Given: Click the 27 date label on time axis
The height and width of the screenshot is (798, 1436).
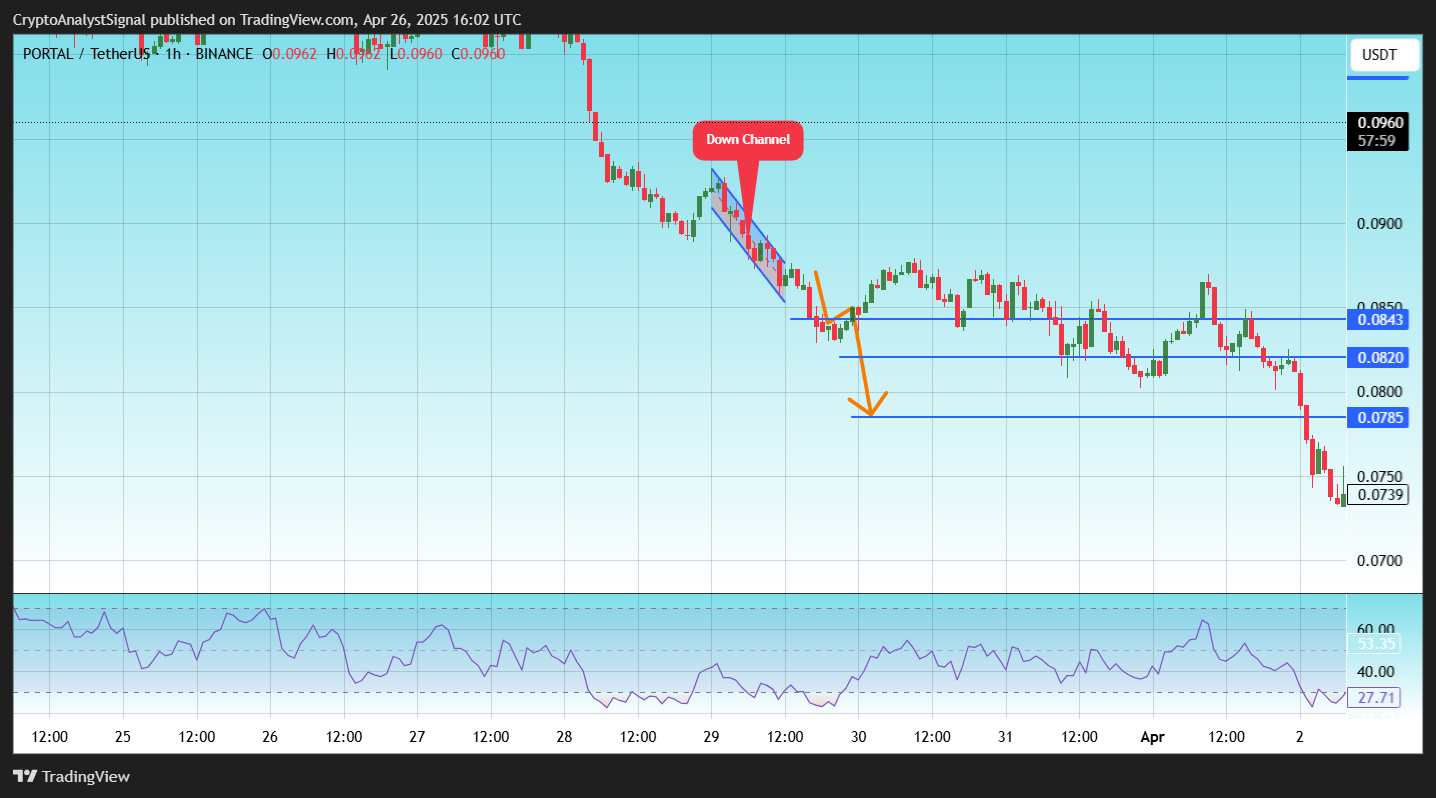Looking at the screenshot, I should click(x=417, y=737).
